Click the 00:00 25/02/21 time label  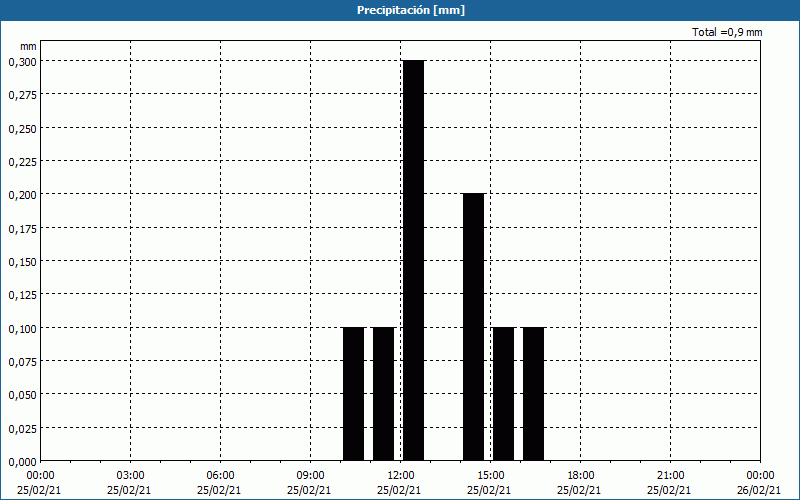[x=39, y=483]
